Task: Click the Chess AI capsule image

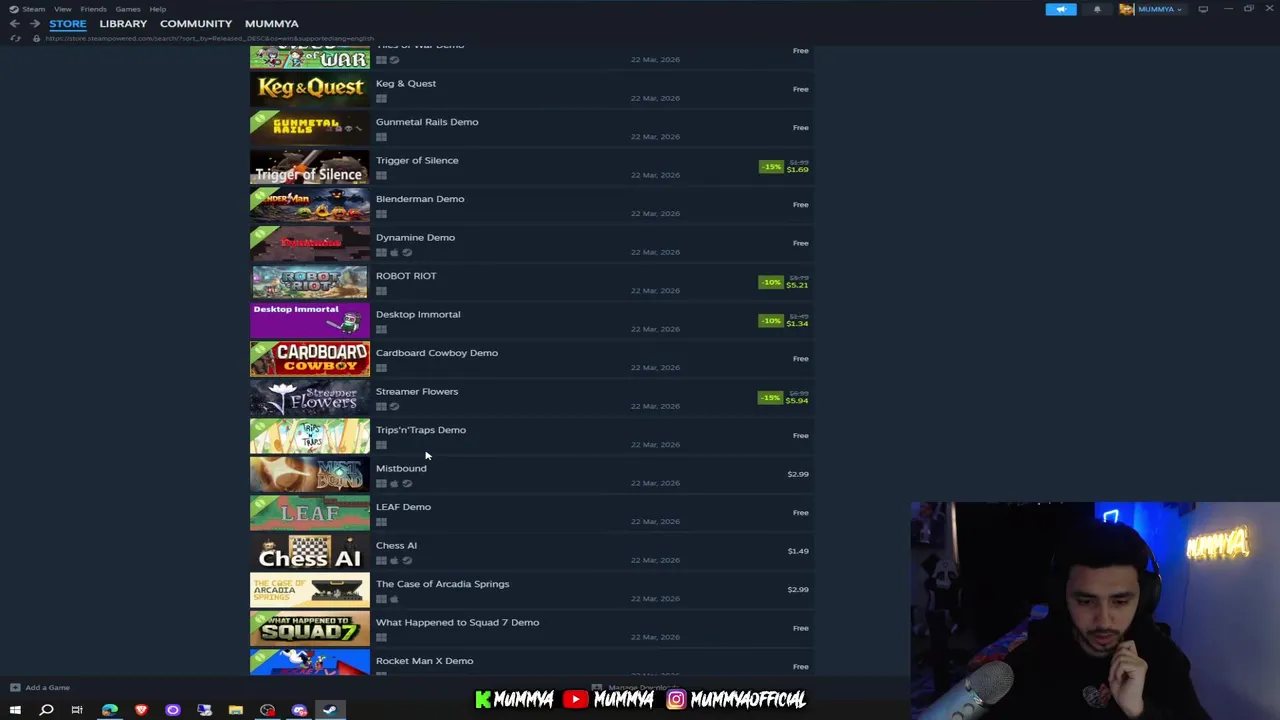Action: pos(310,551)
